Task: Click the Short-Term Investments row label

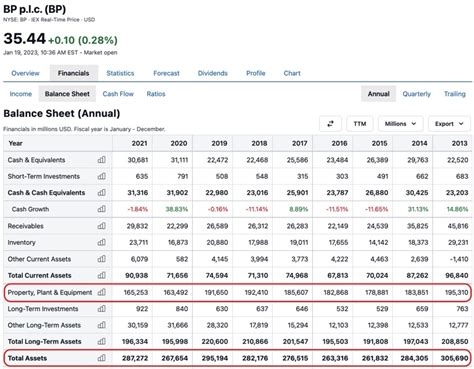Action: tap(44, 176)
